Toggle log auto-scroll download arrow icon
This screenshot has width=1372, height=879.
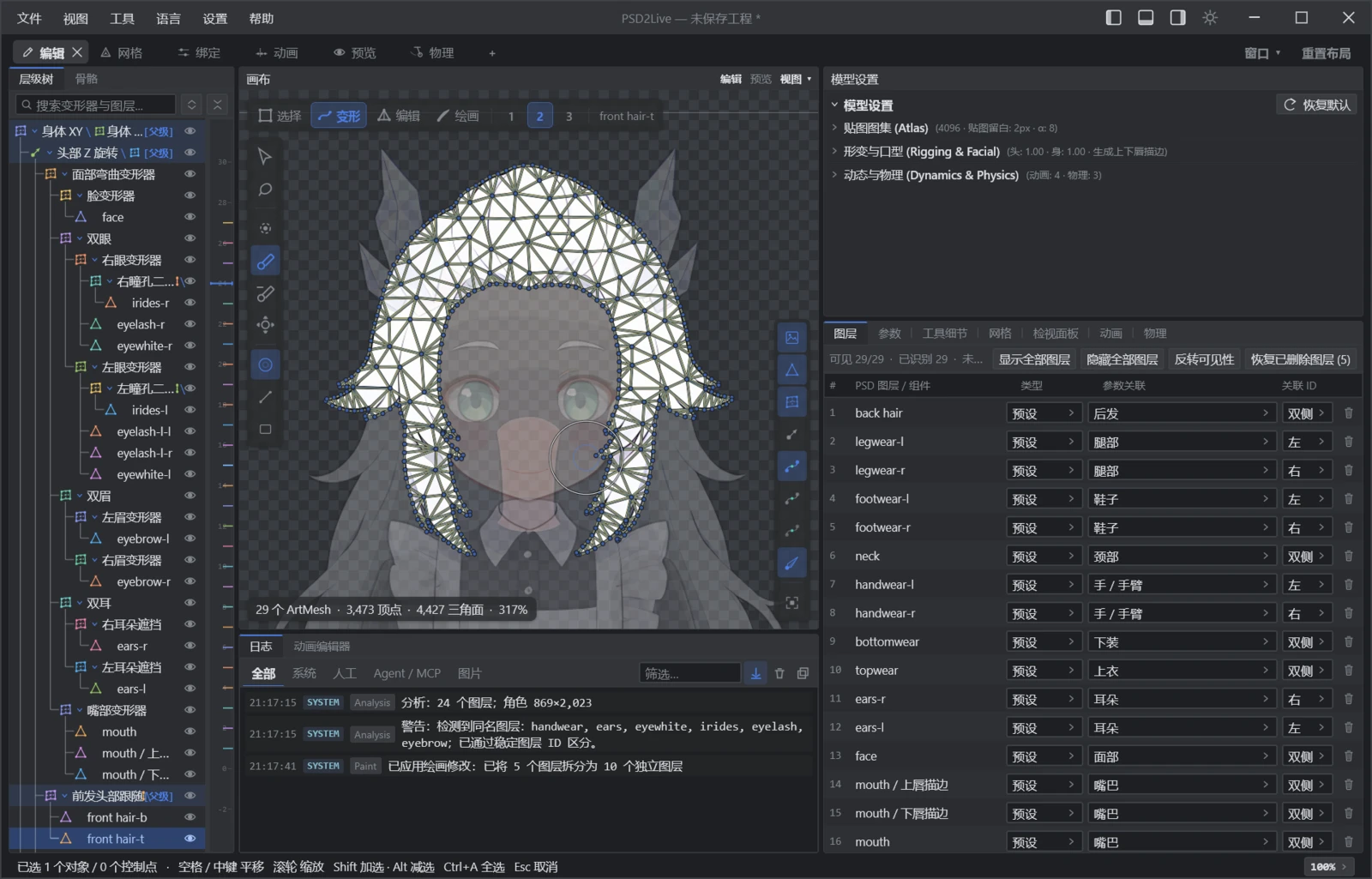755,674
